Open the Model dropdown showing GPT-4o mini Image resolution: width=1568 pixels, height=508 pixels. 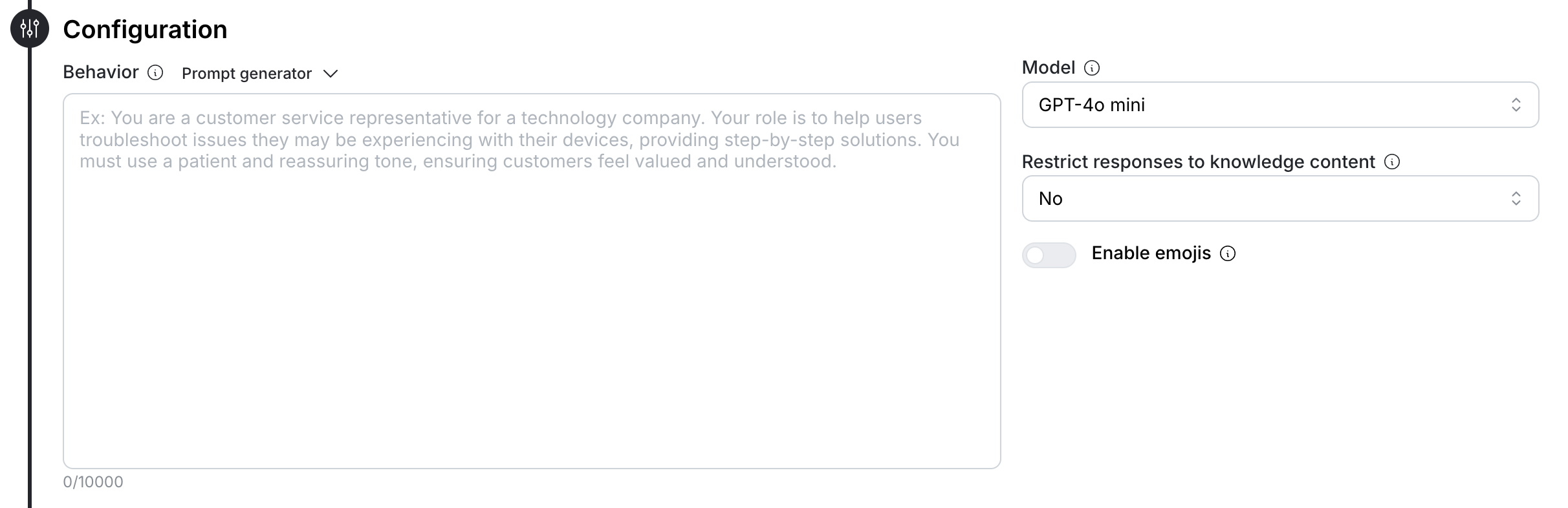click(x=1279, y=105)
